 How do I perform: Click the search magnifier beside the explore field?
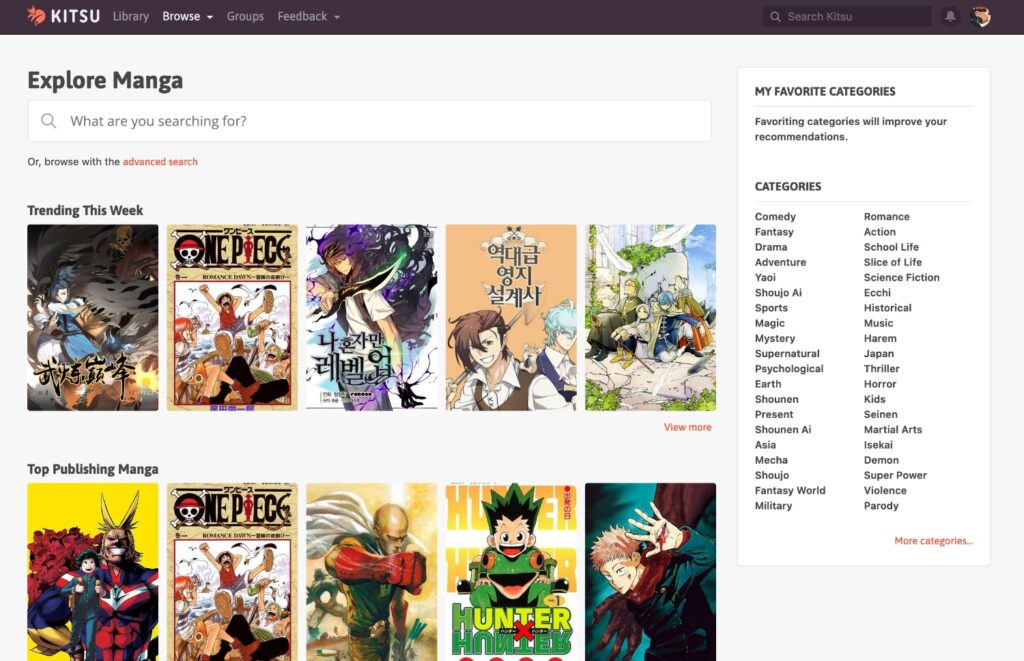click(x=48, y=121)
